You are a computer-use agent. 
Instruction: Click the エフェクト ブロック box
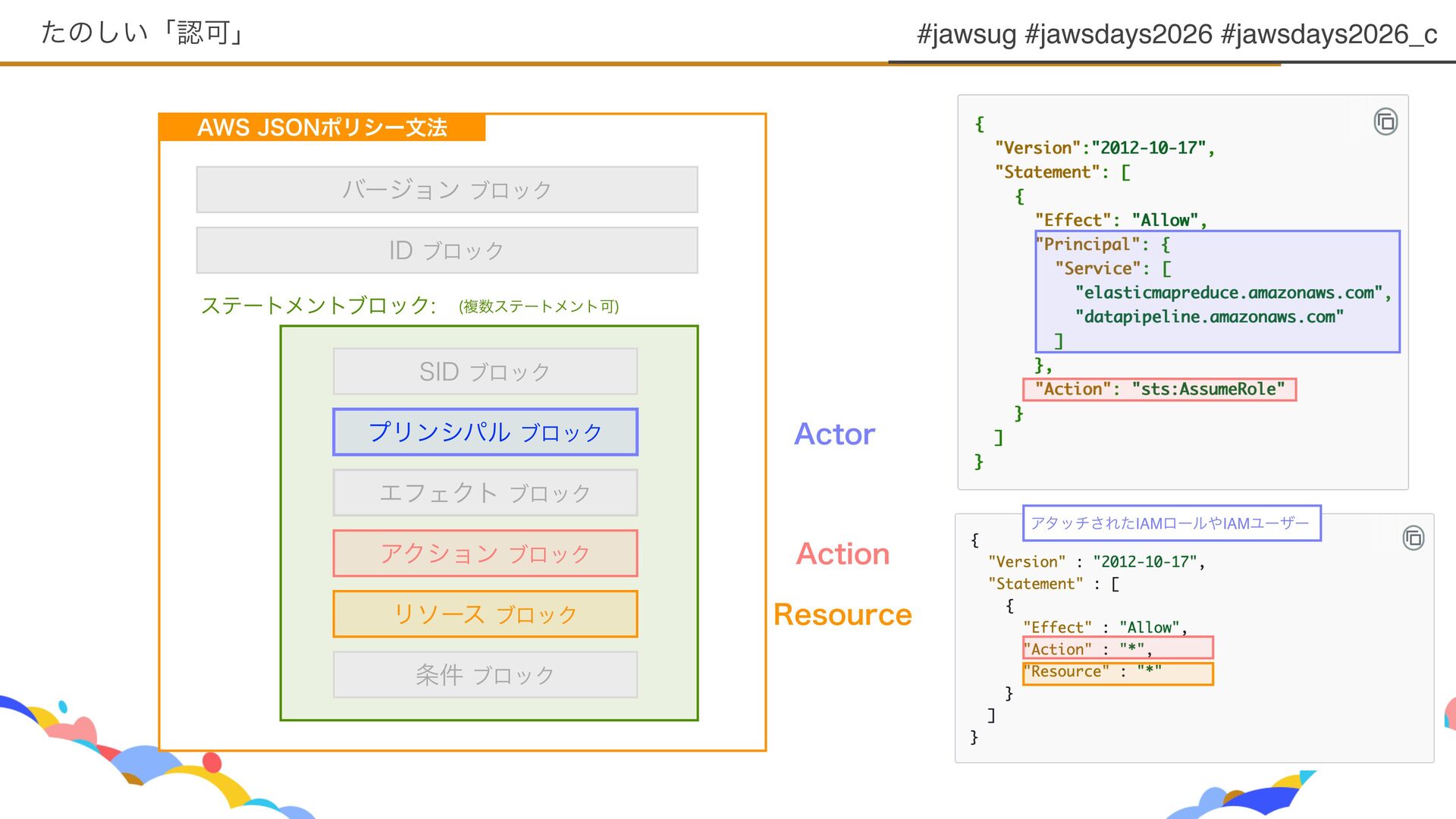(x=485, y=493)
